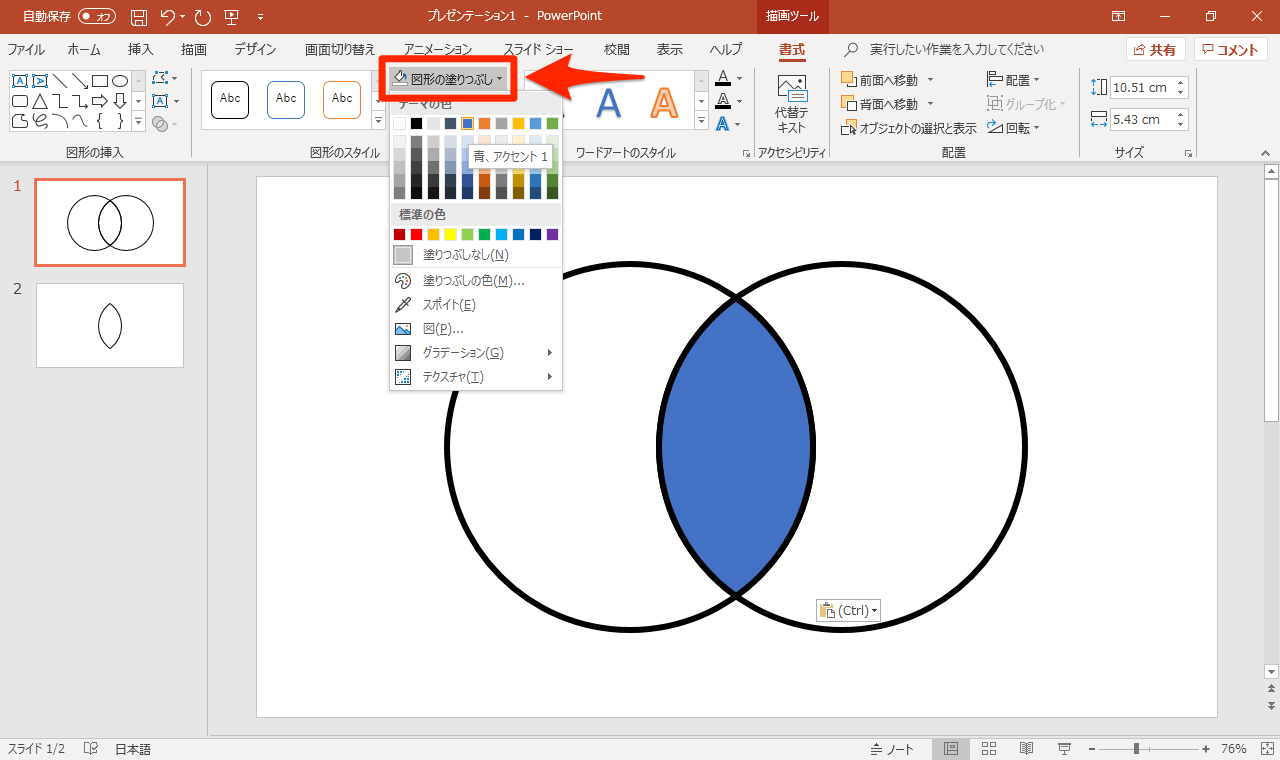The image size is (1280, 760).
Task: Open the ホーム tab
Action: [84, 49]
